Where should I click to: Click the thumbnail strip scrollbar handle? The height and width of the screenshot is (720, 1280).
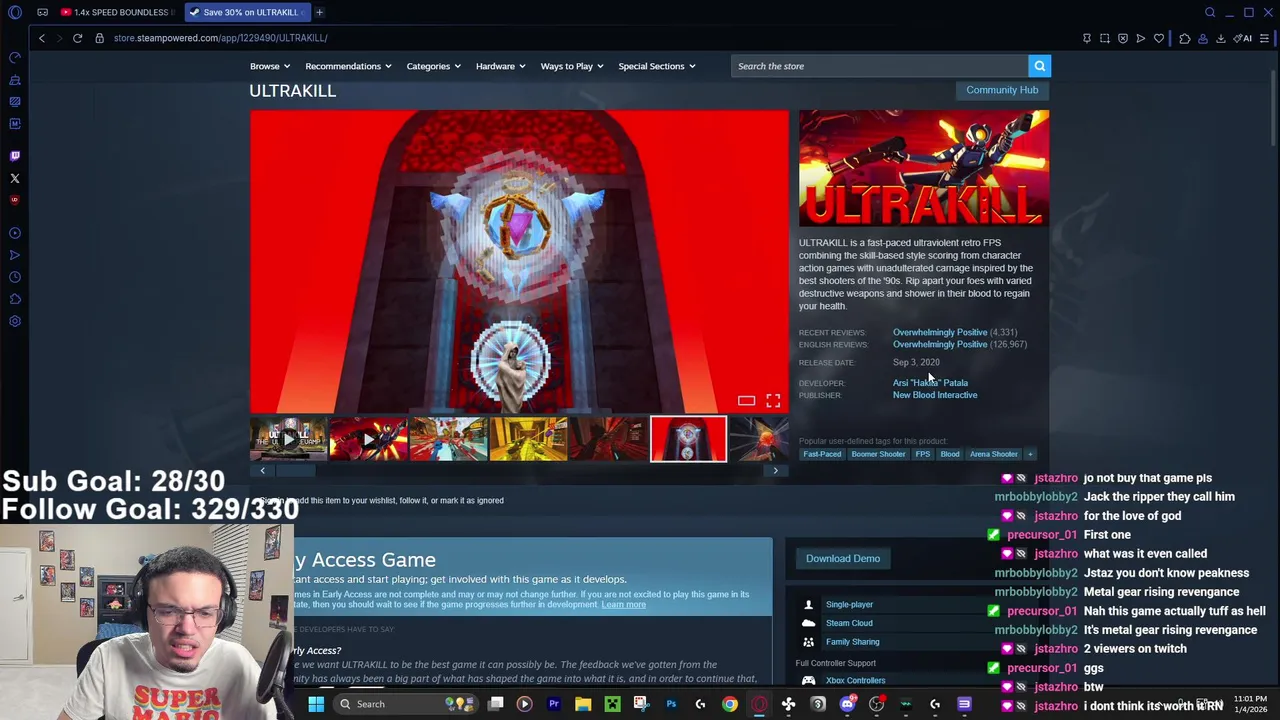tap(294, 471)
